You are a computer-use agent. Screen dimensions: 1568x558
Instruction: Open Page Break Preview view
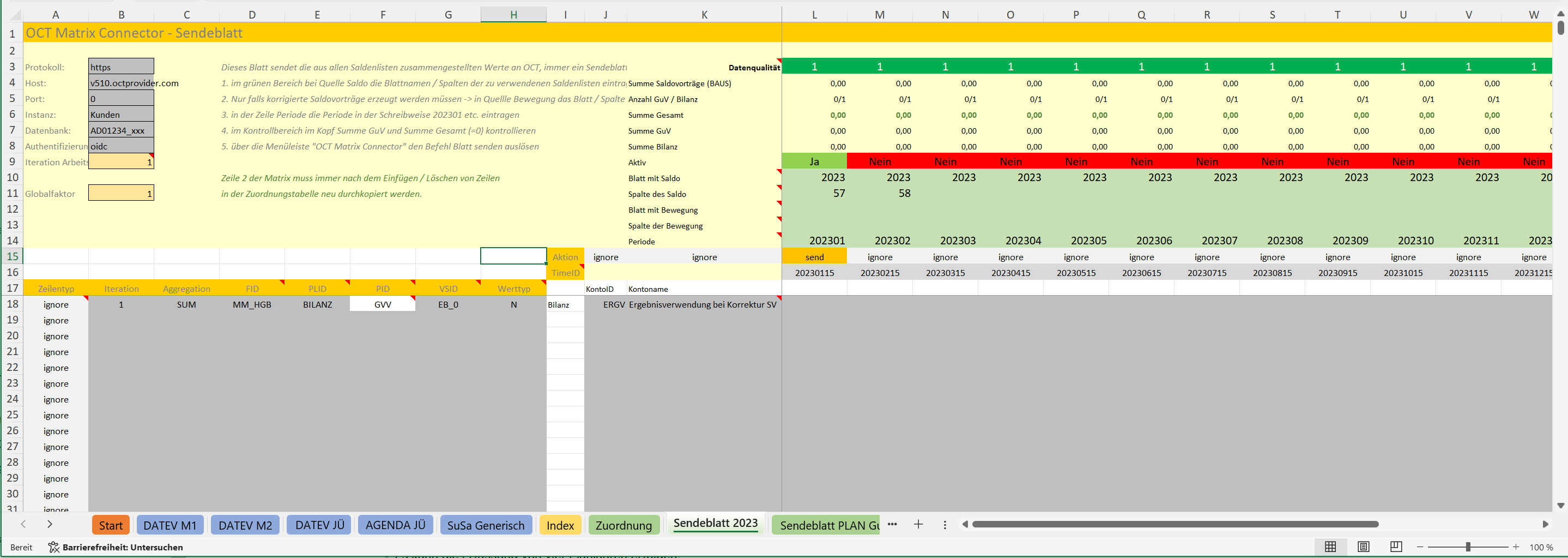(x=1396, y=547)
